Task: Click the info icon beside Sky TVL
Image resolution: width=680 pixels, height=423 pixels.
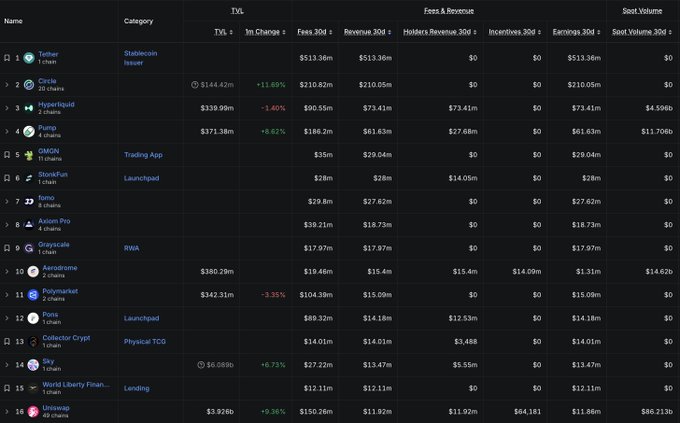Action: pos(201,365)
